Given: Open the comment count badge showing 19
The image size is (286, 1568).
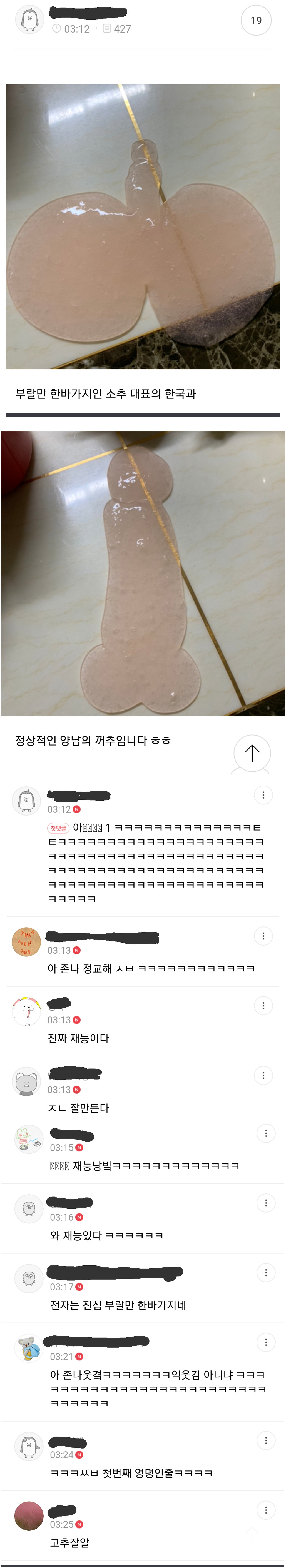Looking at the screenshot, I should point(256,21).
